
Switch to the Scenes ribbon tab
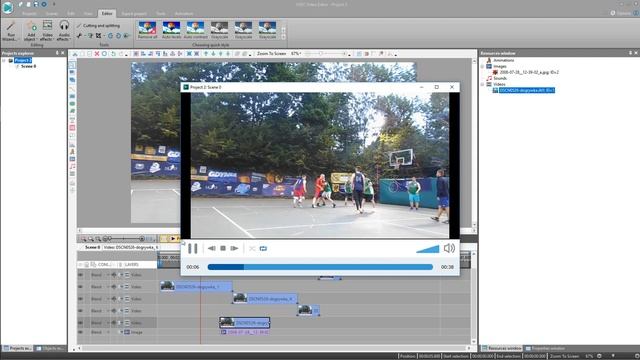point(51,13)
